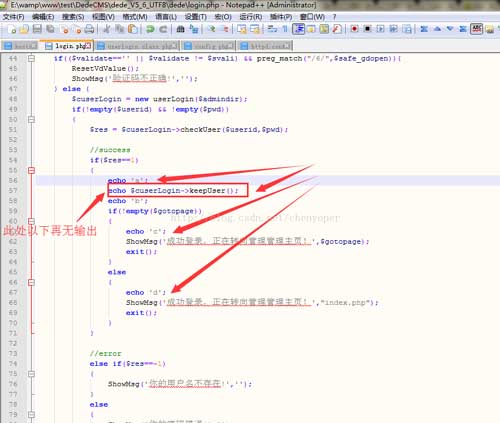Viewport: 500px width, 423px height.
Task: Copy selection with the Copy icon
Action: [x=119, y=29]
